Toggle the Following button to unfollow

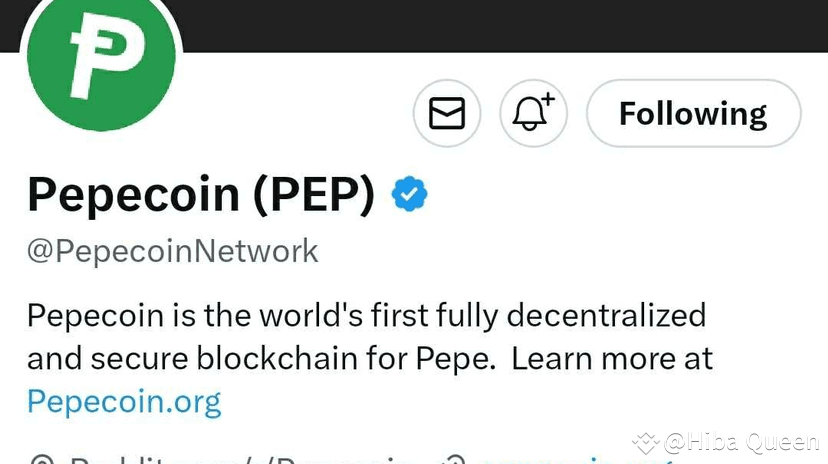coord(693,114)
